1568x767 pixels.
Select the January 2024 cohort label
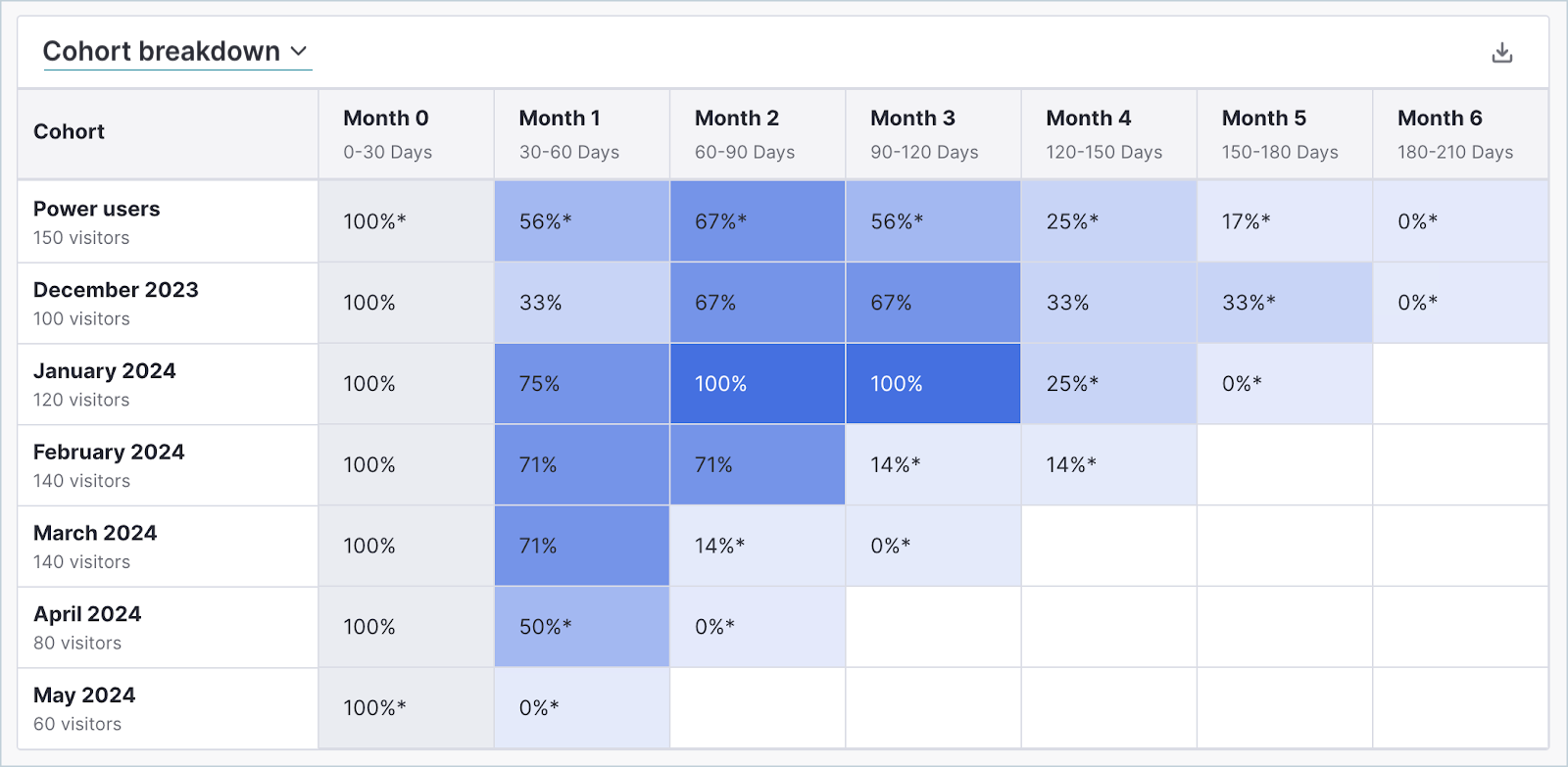click(x=105, y=372)
